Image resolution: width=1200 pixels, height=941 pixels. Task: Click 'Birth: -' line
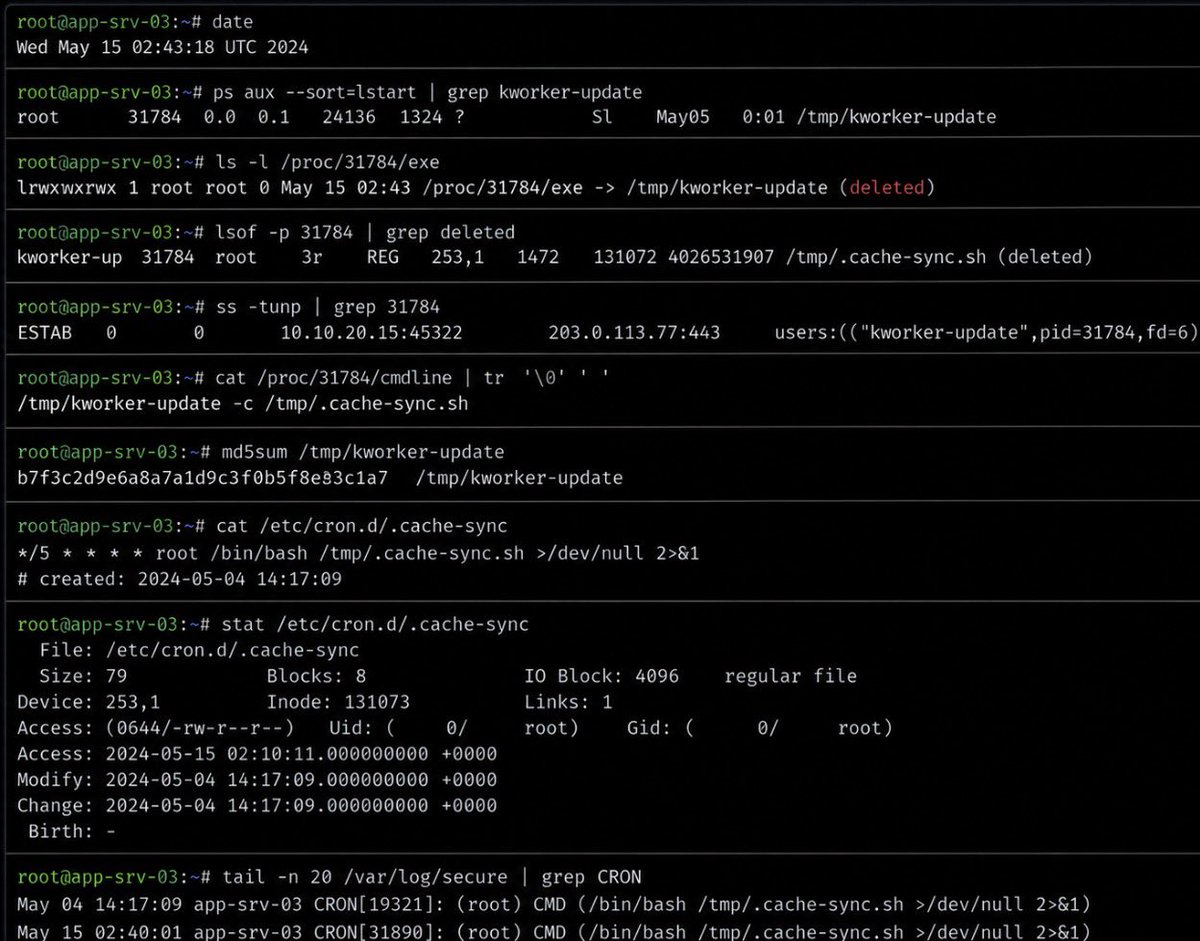click(x=70, y=831)
